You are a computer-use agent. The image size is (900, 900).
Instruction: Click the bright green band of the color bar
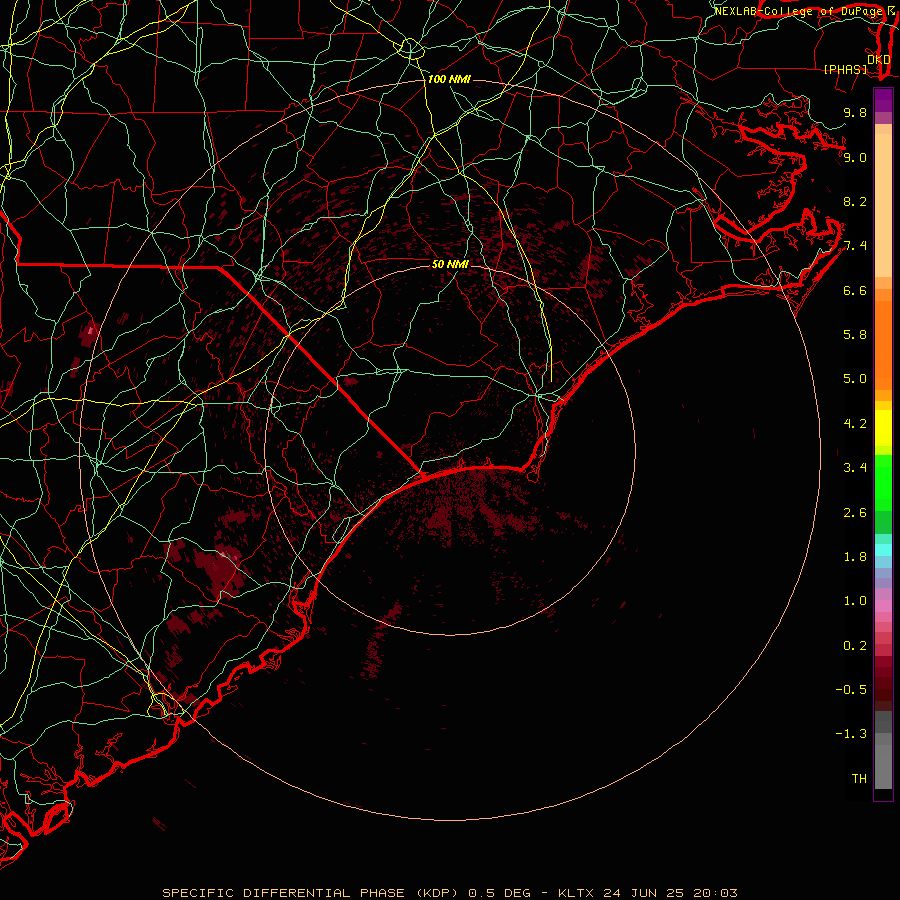point(883,483)
